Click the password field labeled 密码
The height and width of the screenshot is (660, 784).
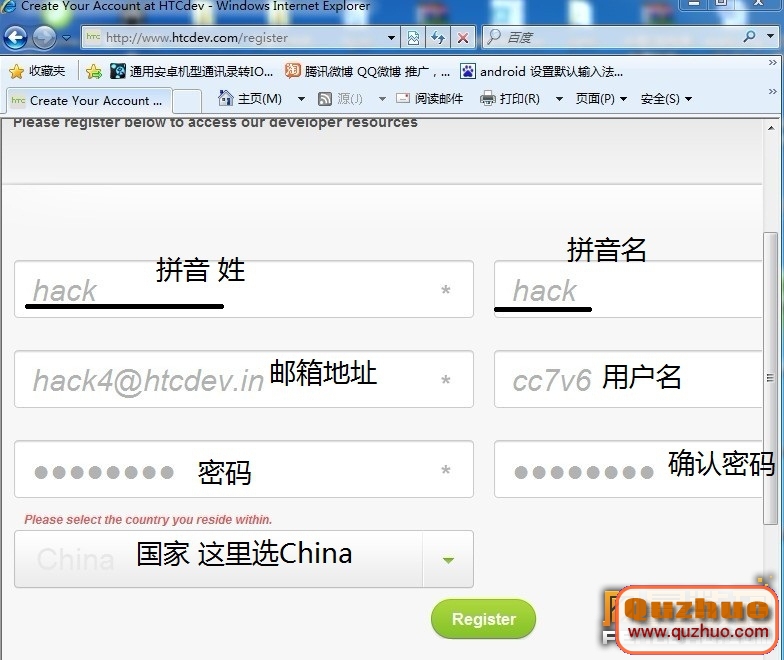244,469
